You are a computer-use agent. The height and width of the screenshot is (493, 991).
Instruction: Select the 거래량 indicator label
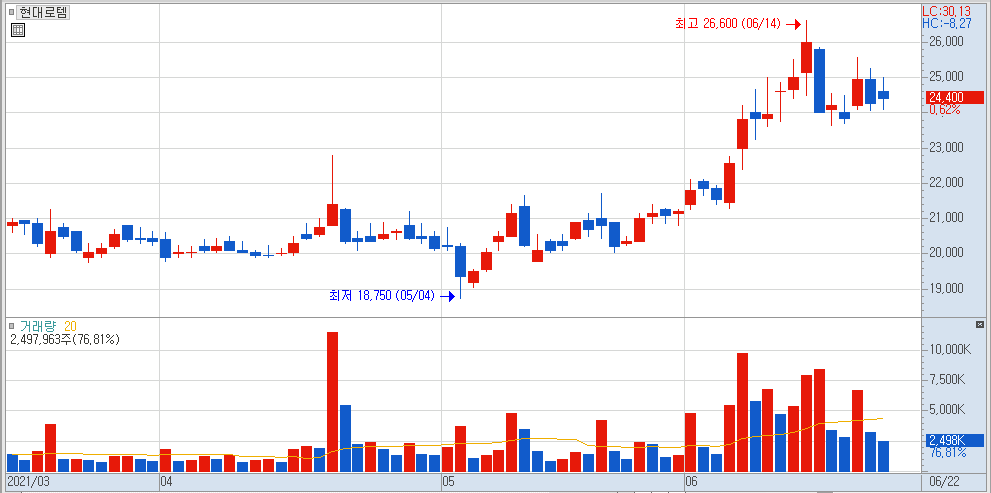click(x=38, y=326)
